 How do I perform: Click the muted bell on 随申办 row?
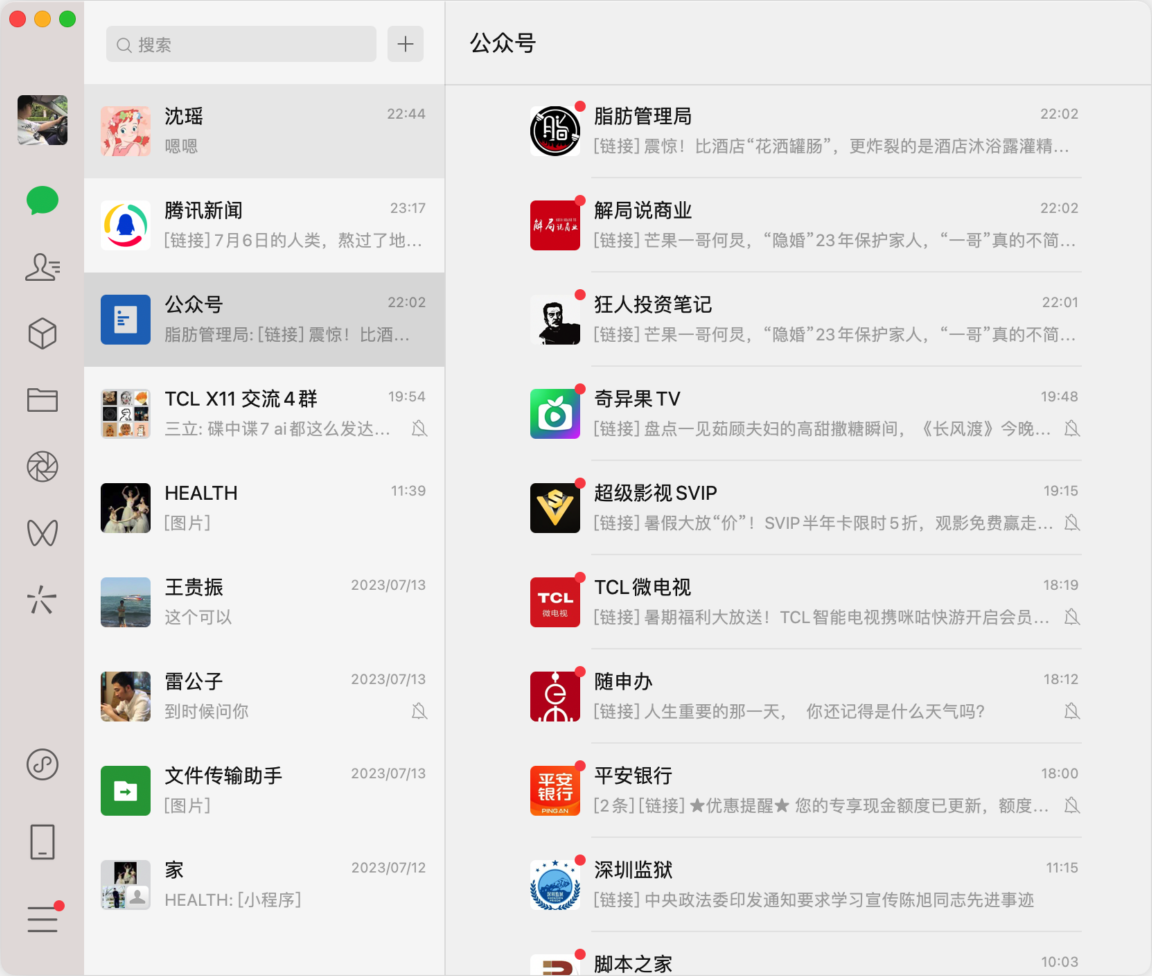pos(1072,711)
